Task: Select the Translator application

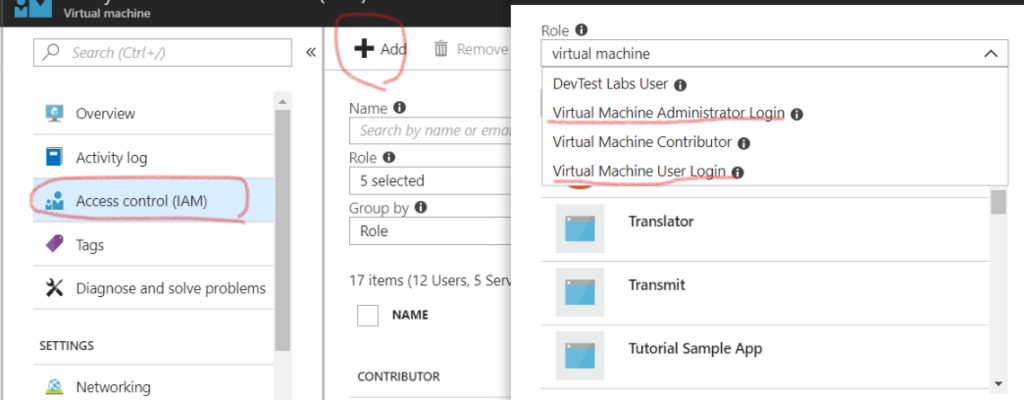Action: pos(765,229)
